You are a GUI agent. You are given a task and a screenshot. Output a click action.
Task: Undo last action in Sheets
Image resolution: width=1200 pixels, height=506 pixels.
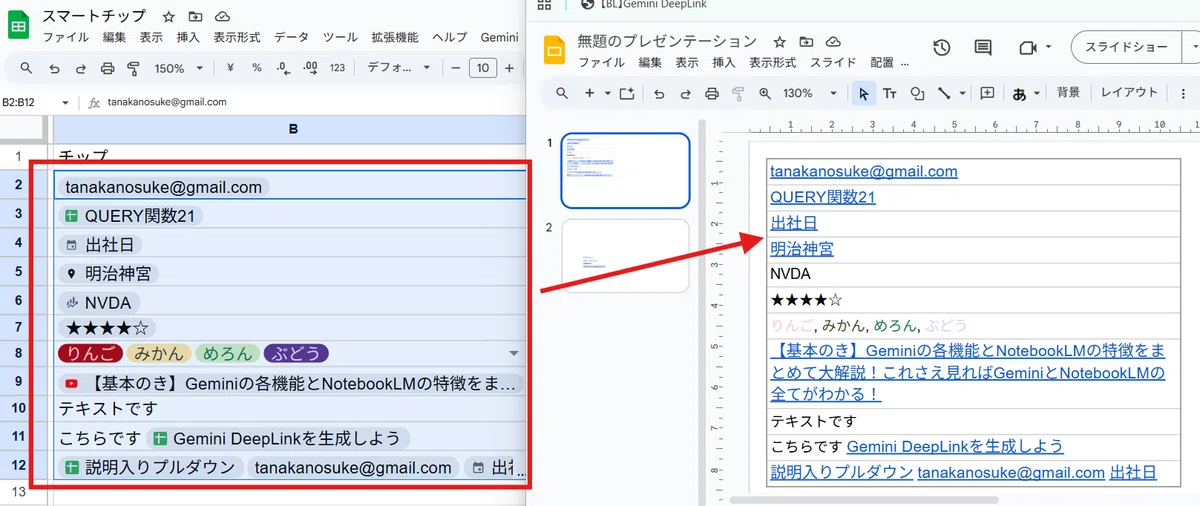click(54, 68)
